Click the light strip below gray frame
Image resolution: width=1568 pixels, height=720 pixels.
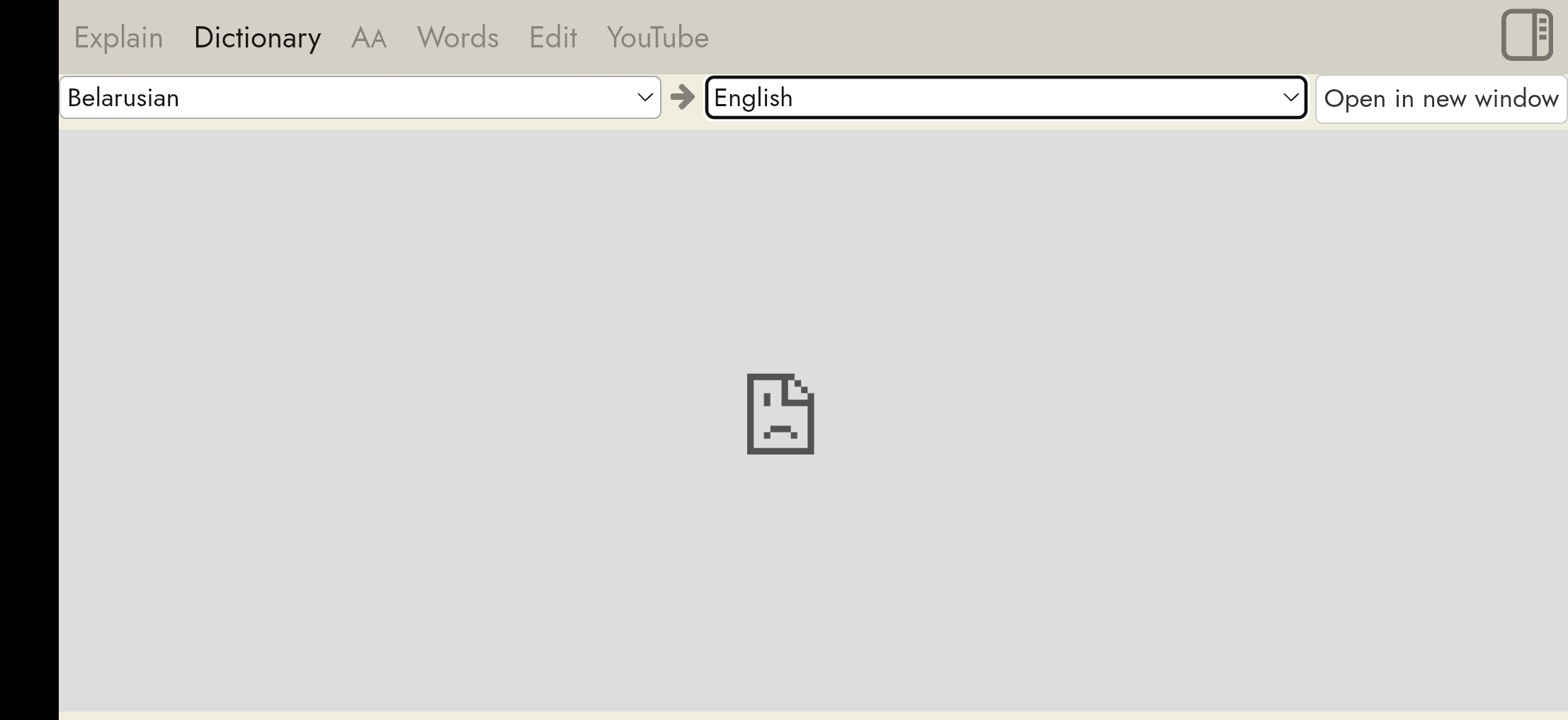(x=813, y=715)
